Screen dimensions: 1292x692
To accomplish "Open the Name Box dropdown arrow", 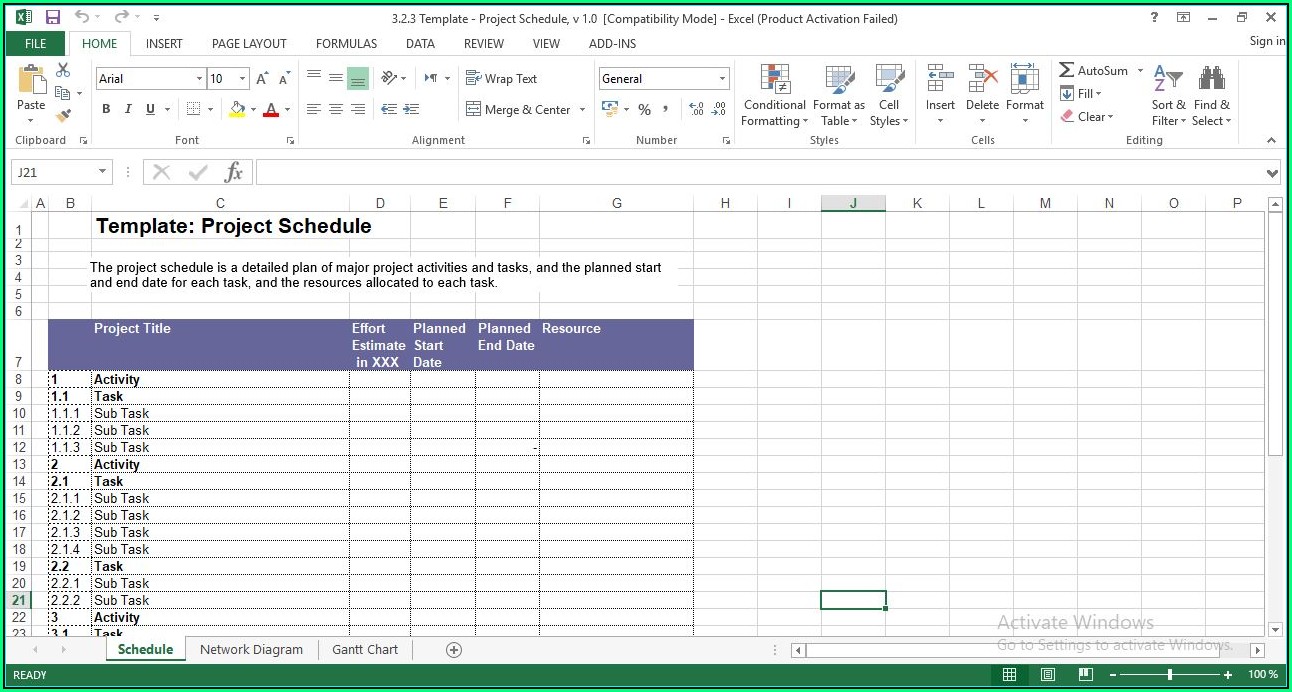I will click(x=102, y=173).
